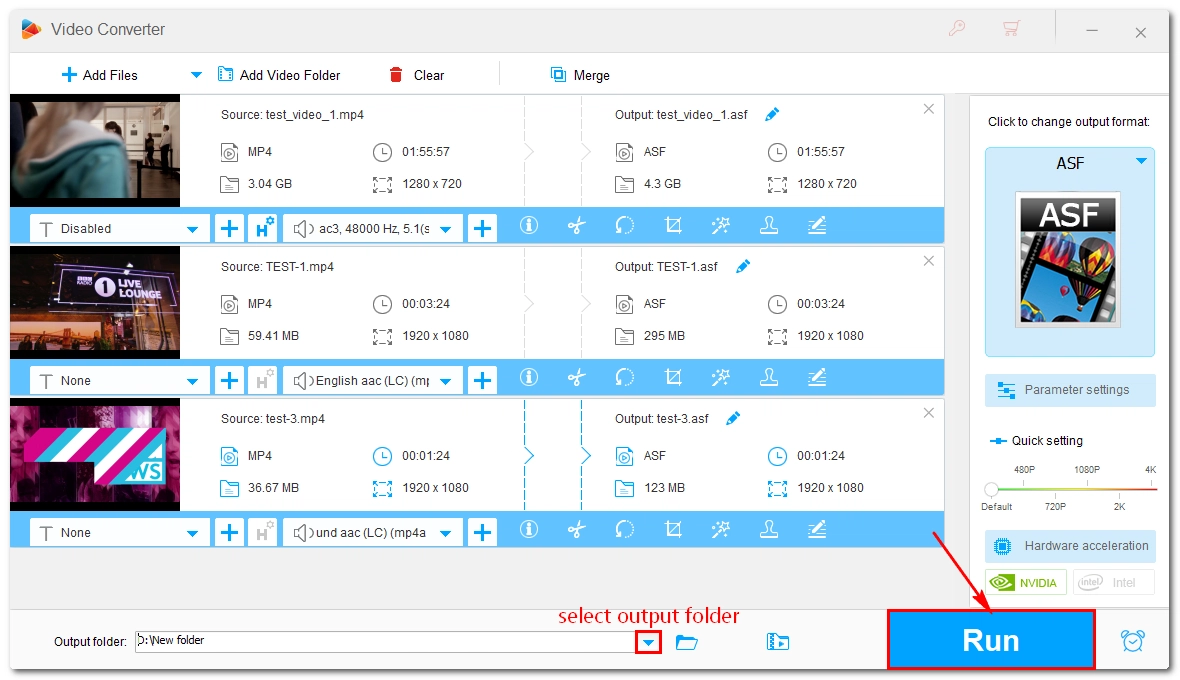Merge the selected videos
1180x680 pixels.
(x=580, y=75)
